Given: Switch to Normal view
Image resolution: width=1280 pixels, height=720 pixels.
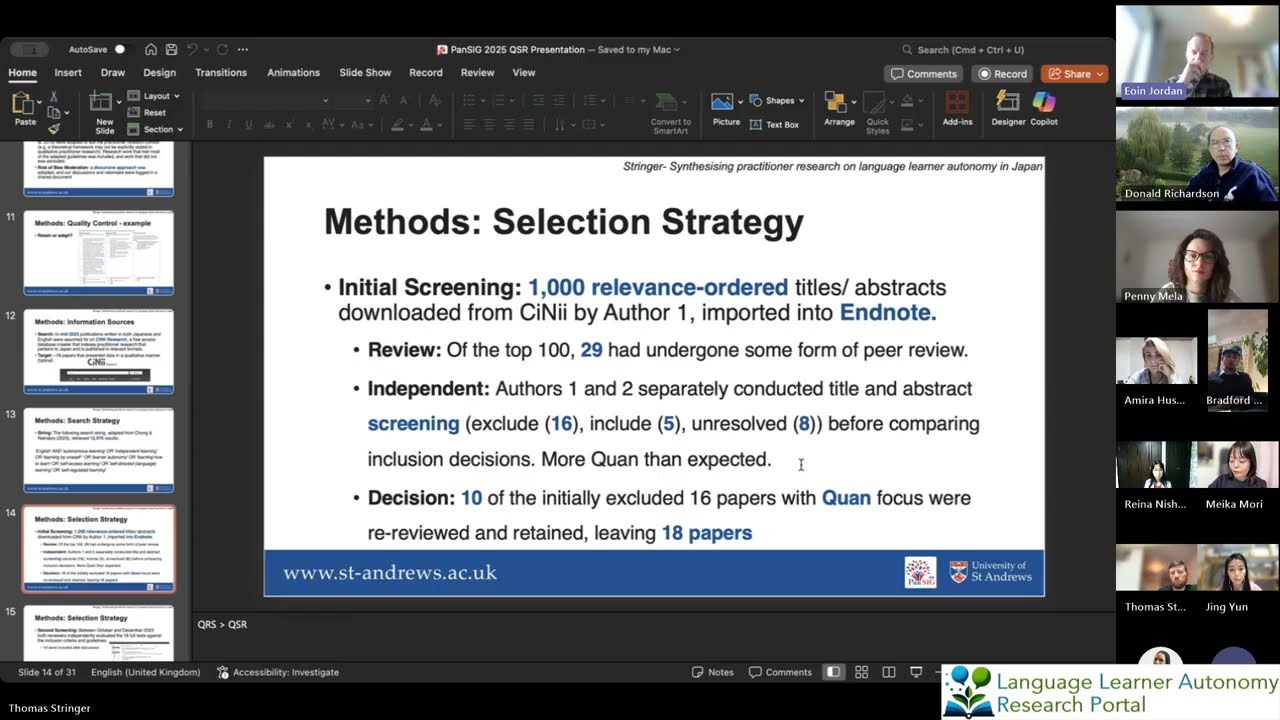Looking at the screenshot, I should [833, 672].
